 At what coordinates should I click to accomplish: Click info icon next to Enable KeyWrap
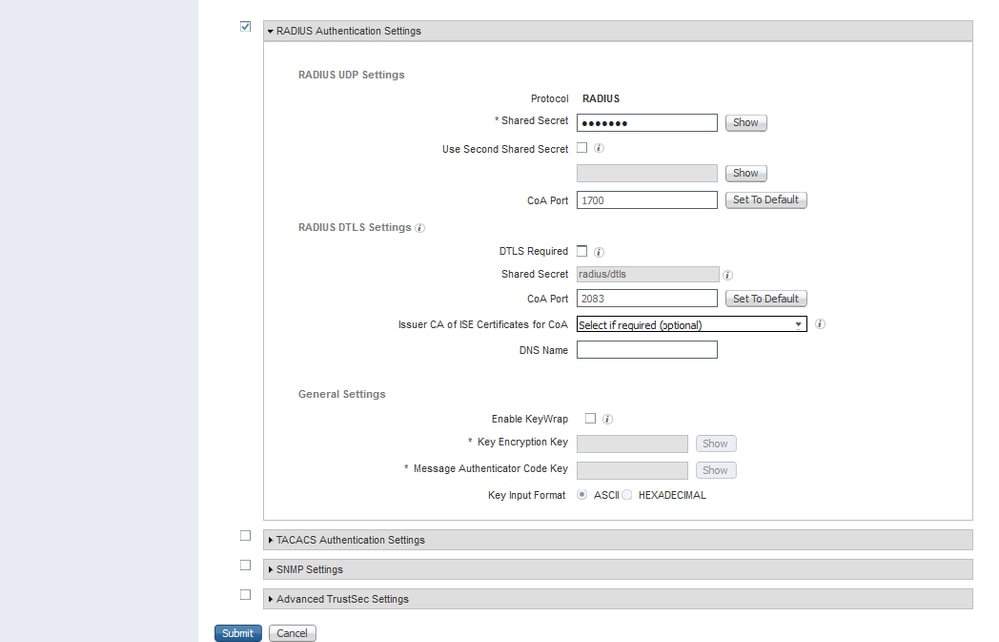[607, 419]
